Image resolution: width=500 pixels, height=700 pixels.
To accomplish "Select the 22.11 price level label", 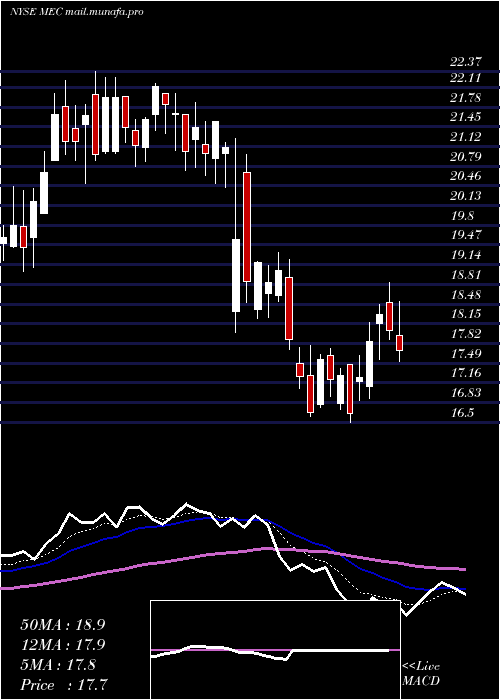I will click(465, 78).
